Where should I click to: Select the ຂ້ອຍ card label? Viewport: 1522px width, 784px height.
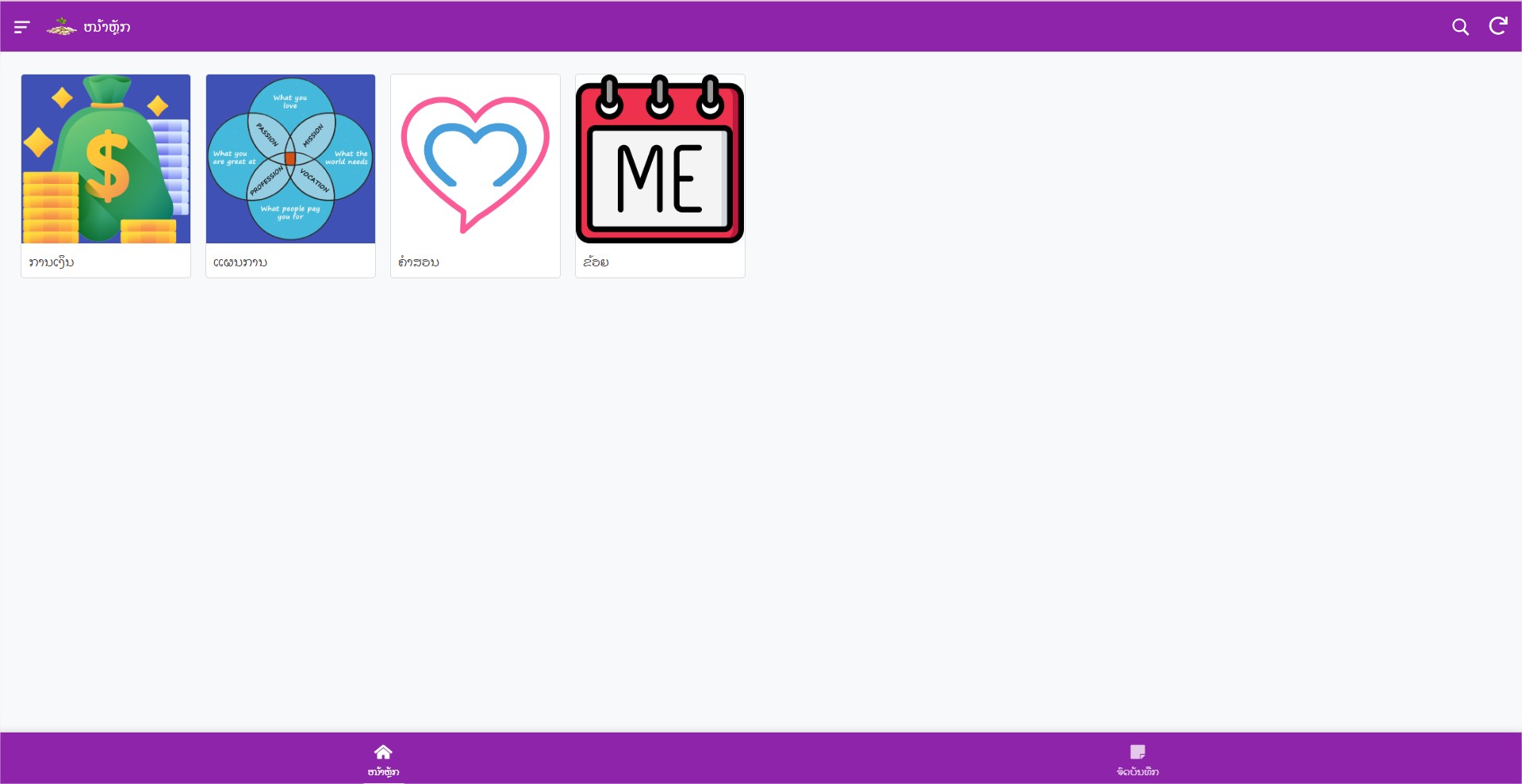[x=596, y=262]
